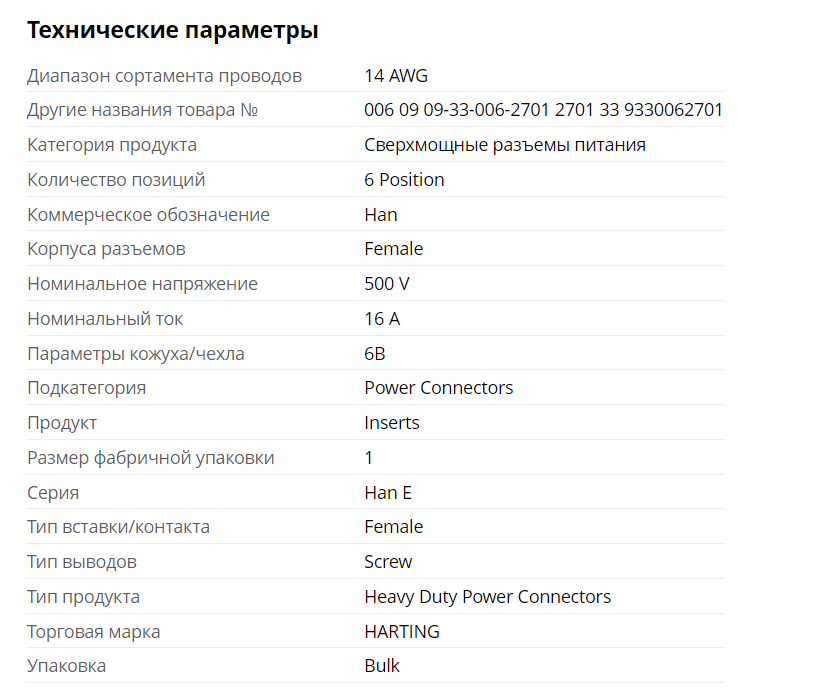830x690 pixels.
Task: Click the 'Han' commercial designation value
Action: coord(381,215)
